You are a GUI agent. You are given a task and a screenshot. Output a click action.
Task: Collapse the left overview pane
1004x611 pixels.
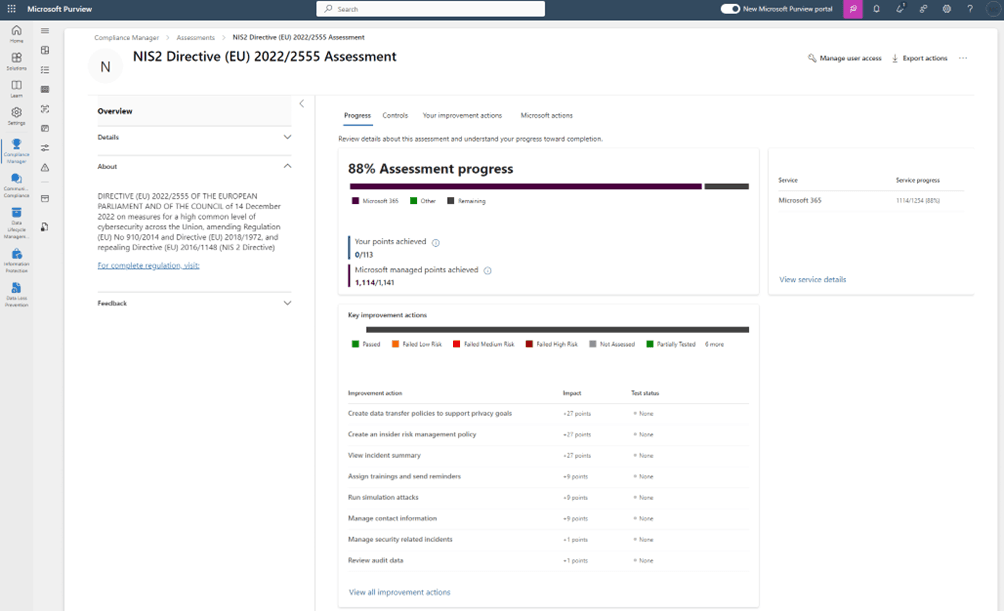pos(302,104)
